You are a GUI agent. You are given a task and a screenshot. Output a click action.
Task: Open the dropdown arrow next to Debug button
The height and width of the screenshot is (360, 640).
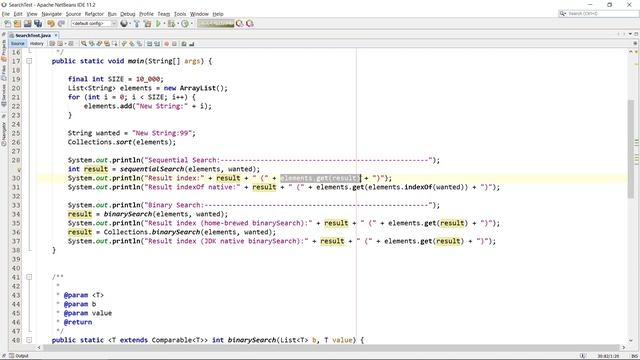[x=178, y=24]
